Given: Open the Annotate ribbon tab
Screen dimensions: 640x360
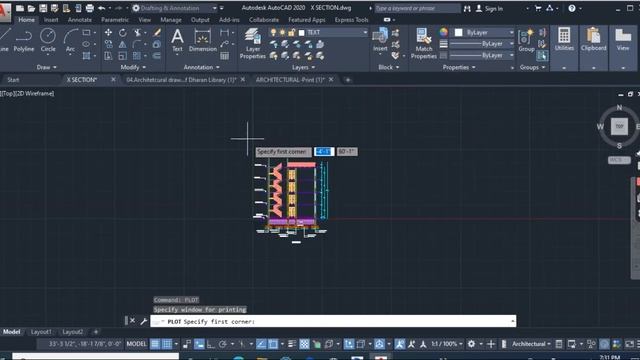Looking at the screenshot, I should (x=80, y=20).
